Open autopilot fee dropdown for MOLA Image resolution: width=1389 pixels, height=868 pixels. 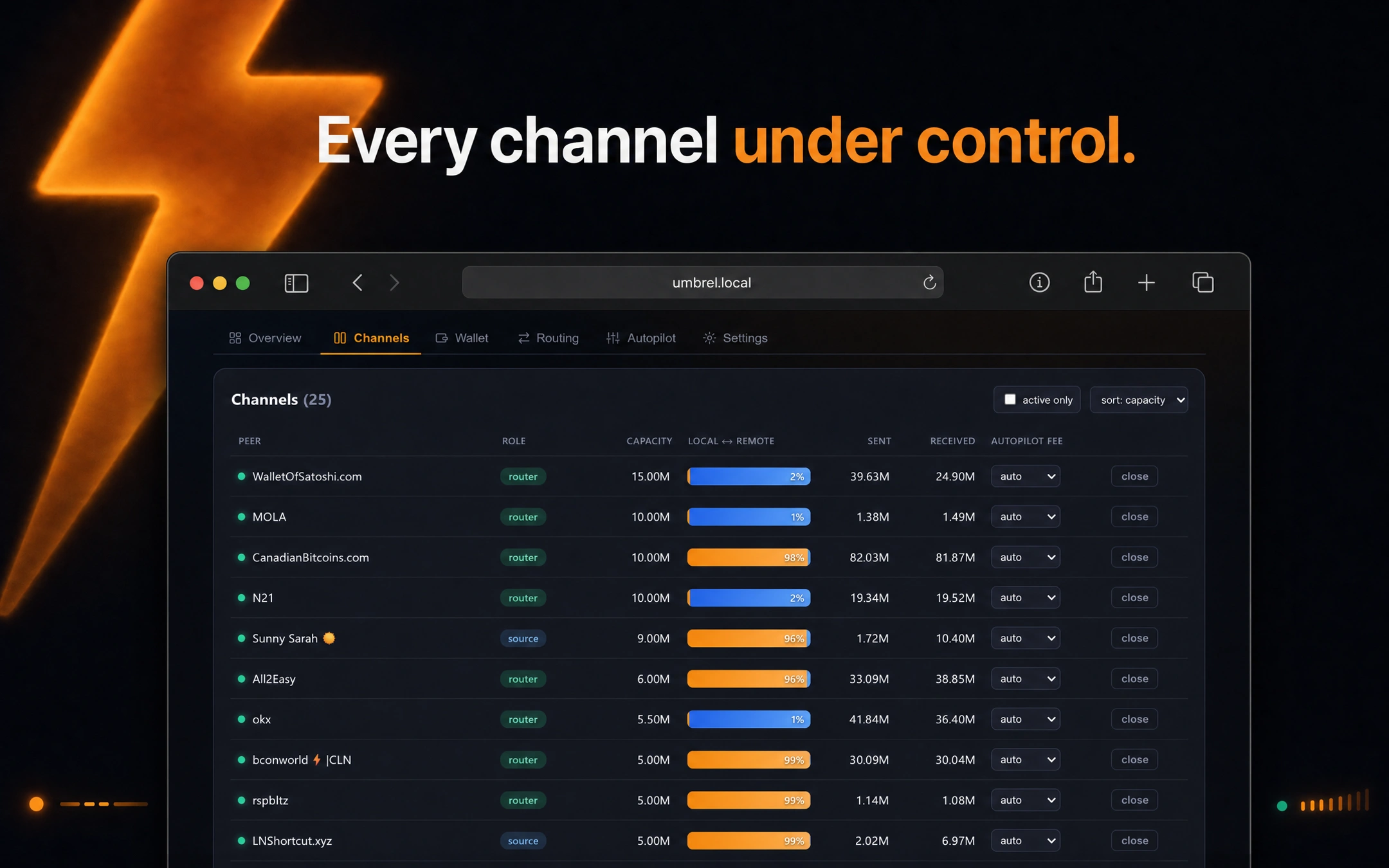pyautogui.click(x=1025, y=517)
